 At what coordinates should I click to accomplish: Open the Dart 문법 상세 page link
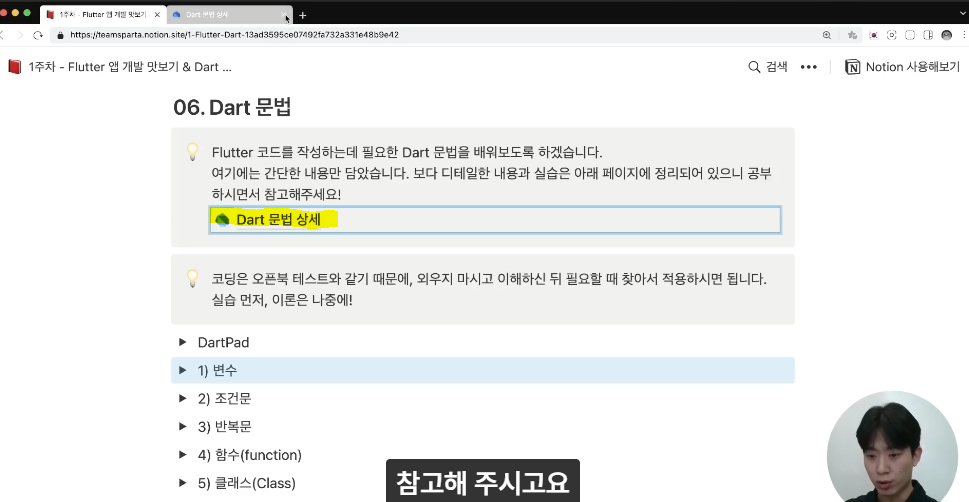click(495, 220)
